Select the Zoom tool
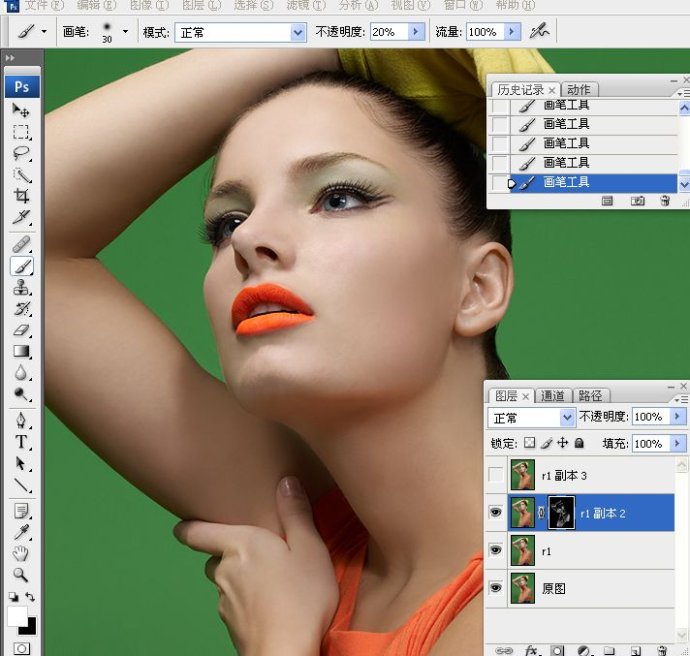The width and height of the screenshot is (690, 656). (x=21, y=575)
